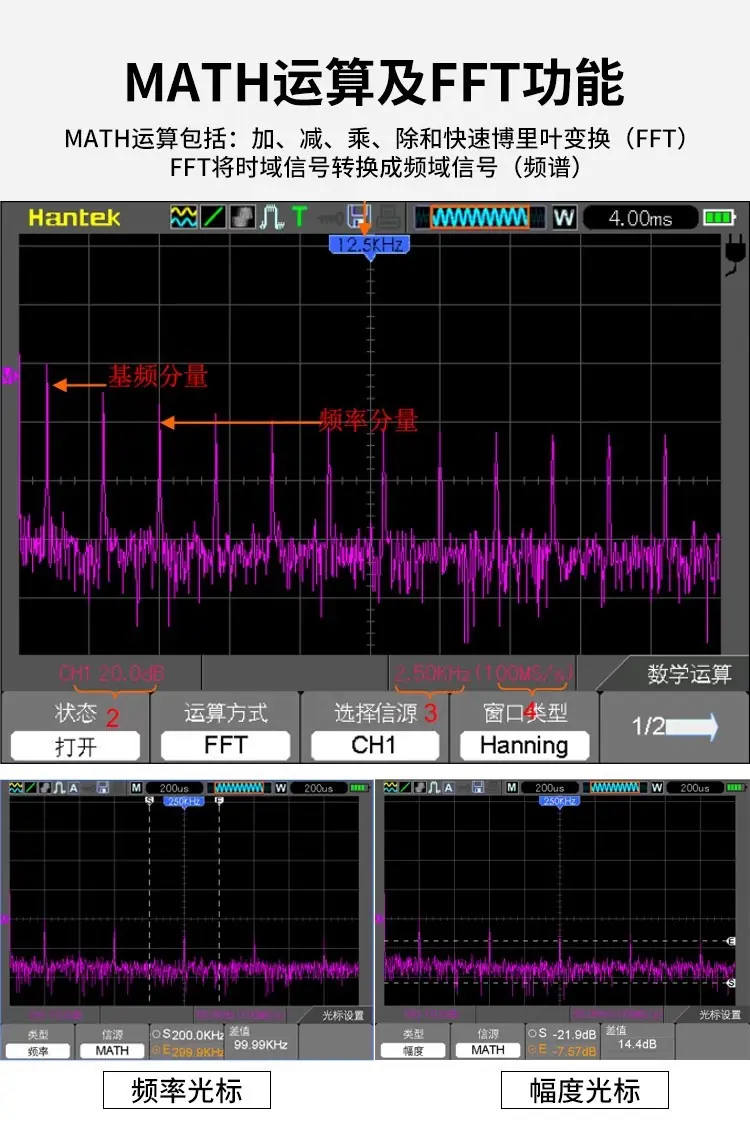
Task: Click the dimmed printer icon
Action: pos(388,218)
